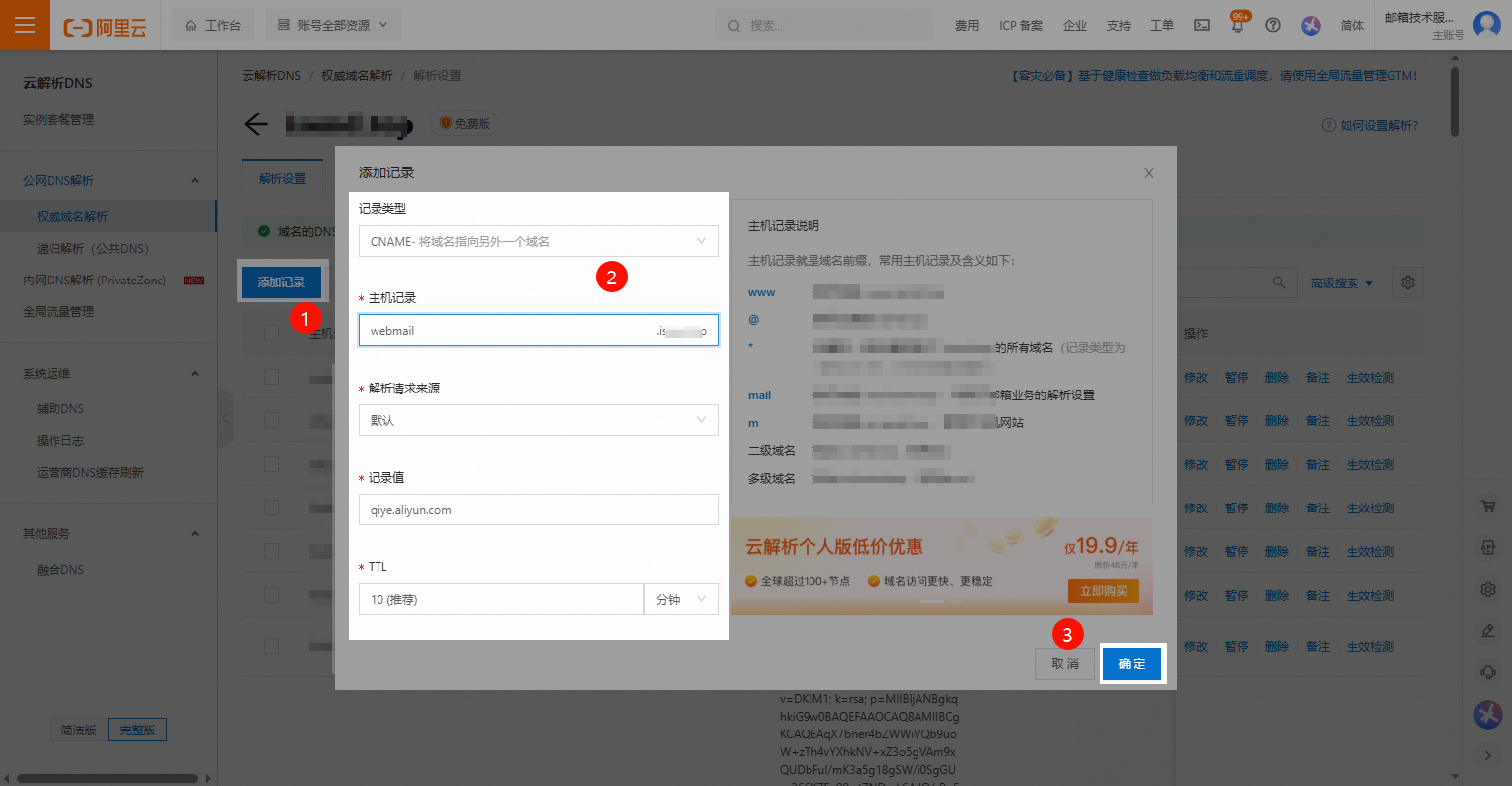Click the 确定 confirm button
1512x786 pixels.
click(1132, 664)
